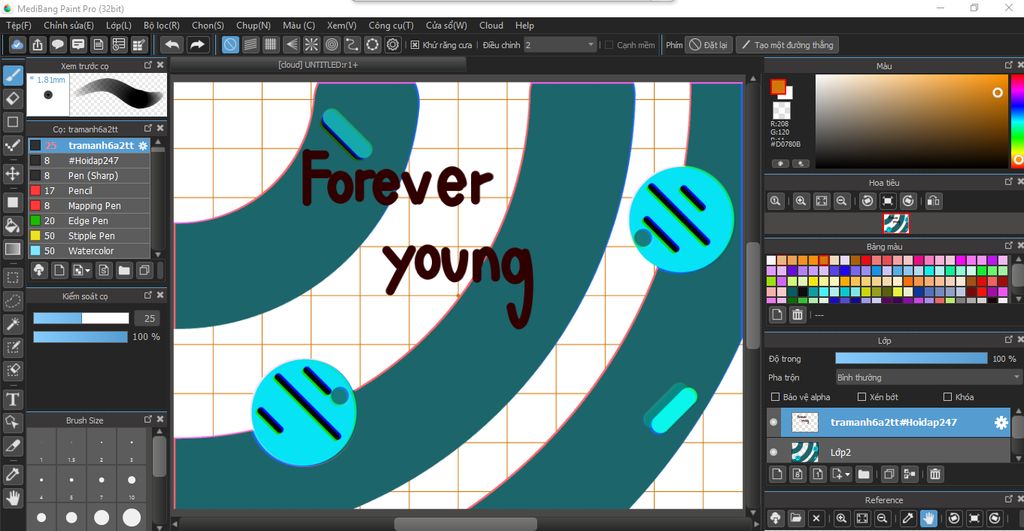Enable the Cạnh mềm checkbox
1024x531 pixels.
coord(609,45)
